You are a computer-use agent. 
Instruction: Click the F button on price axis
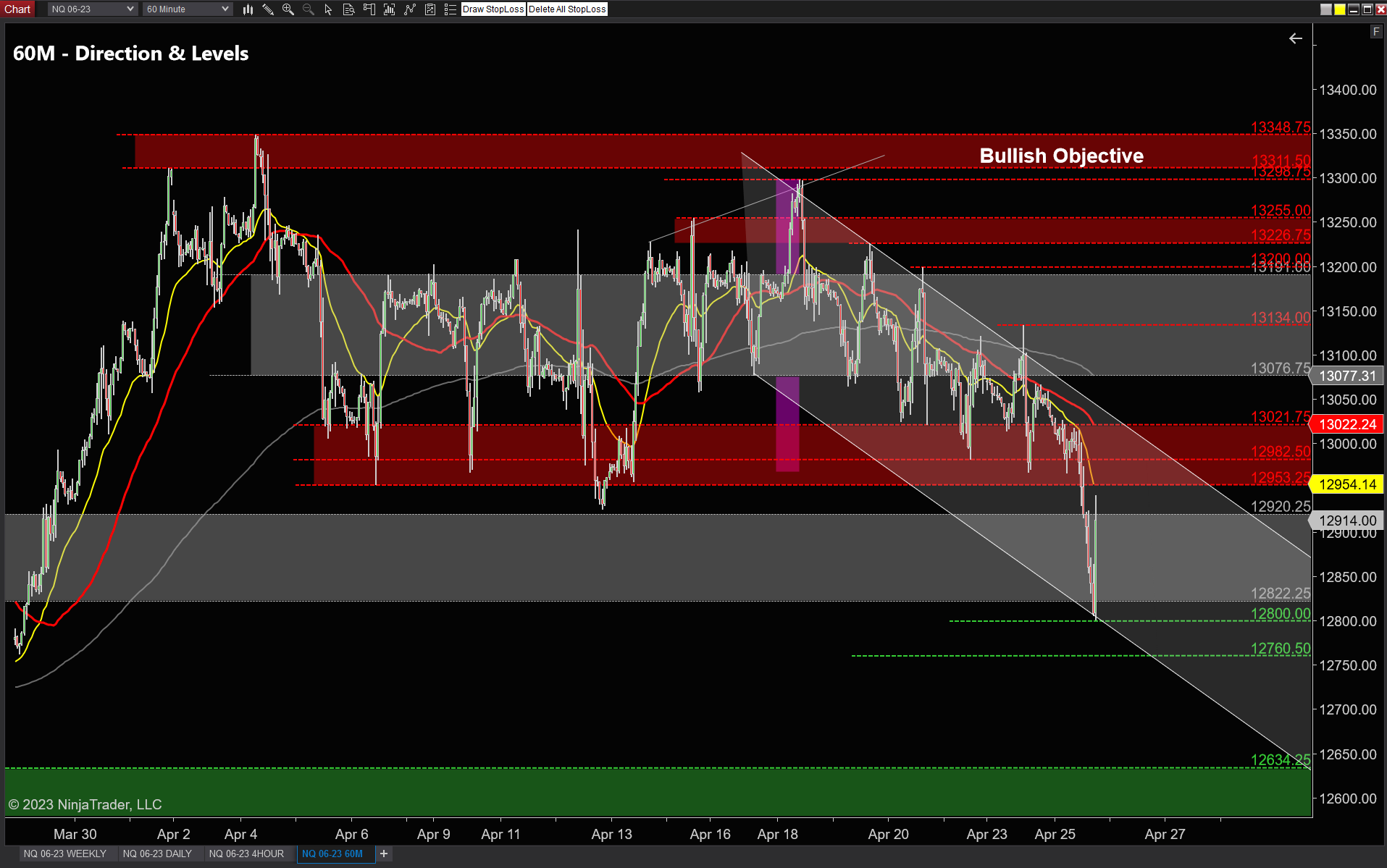(1376, 32)
